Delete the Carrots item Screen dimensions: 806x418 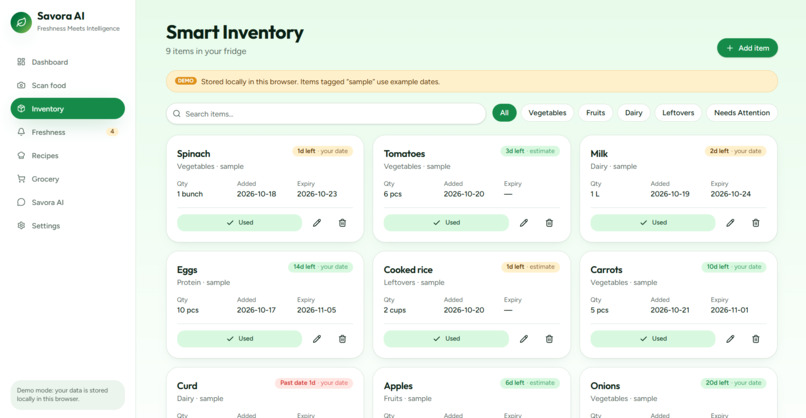756,339
